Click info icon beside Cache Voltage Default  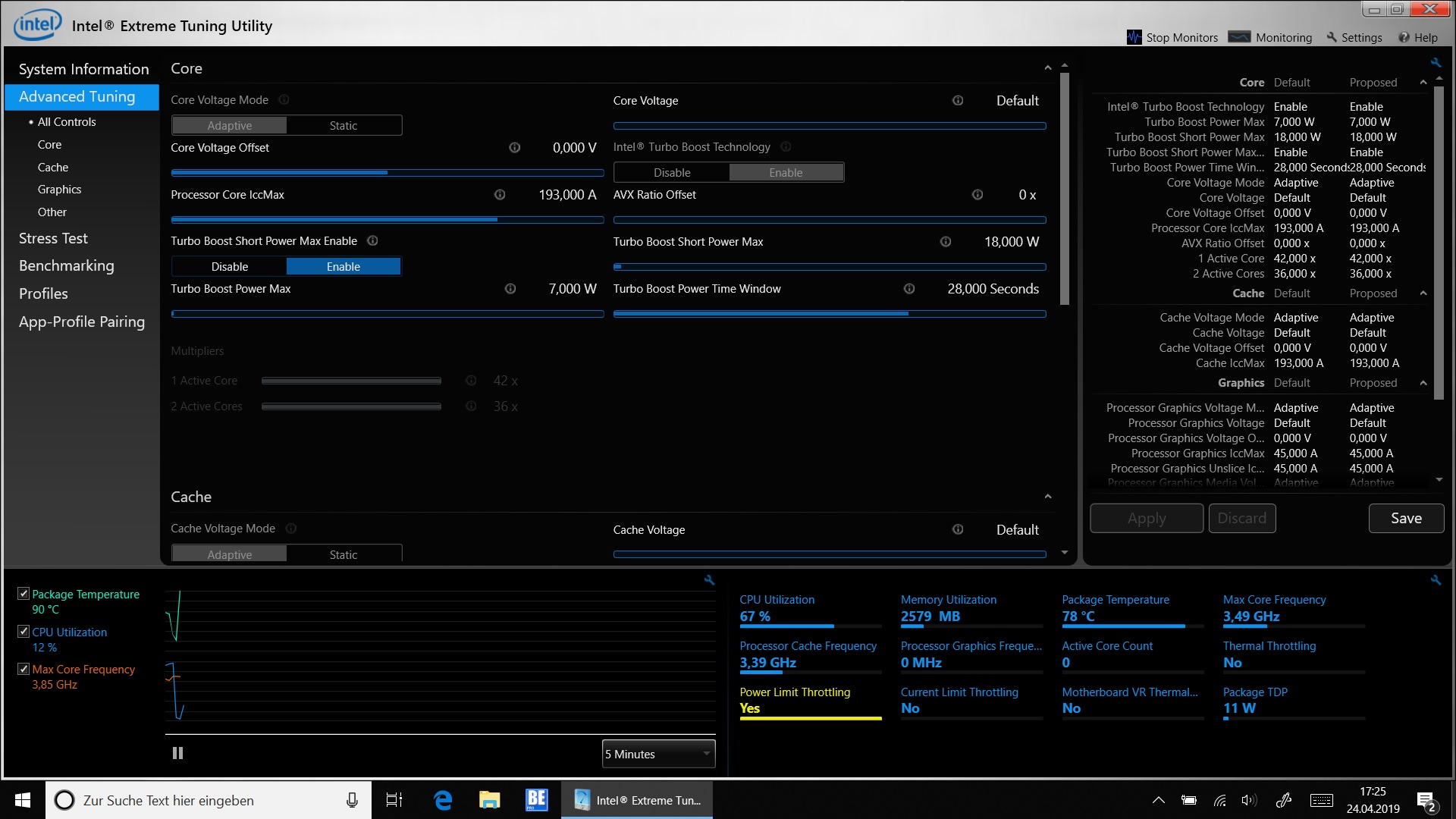pos(958,529)
